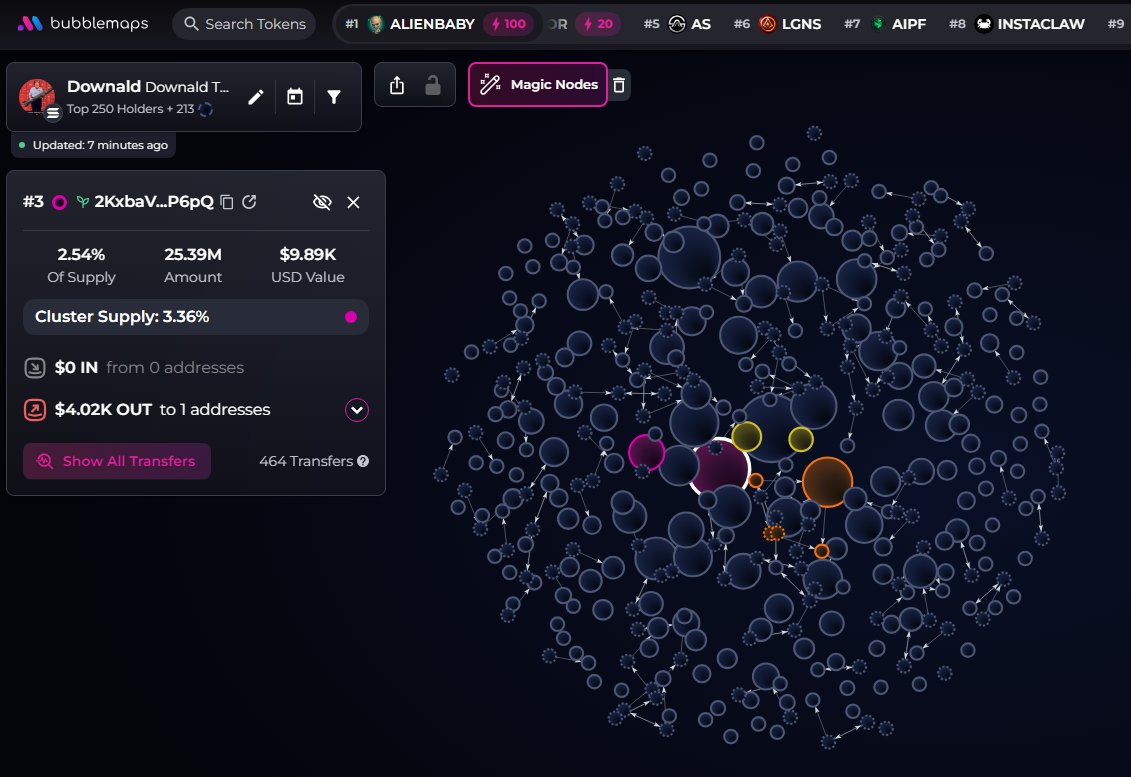Click the trash delete icon
Screen dimensions: 1131x777
619,85
